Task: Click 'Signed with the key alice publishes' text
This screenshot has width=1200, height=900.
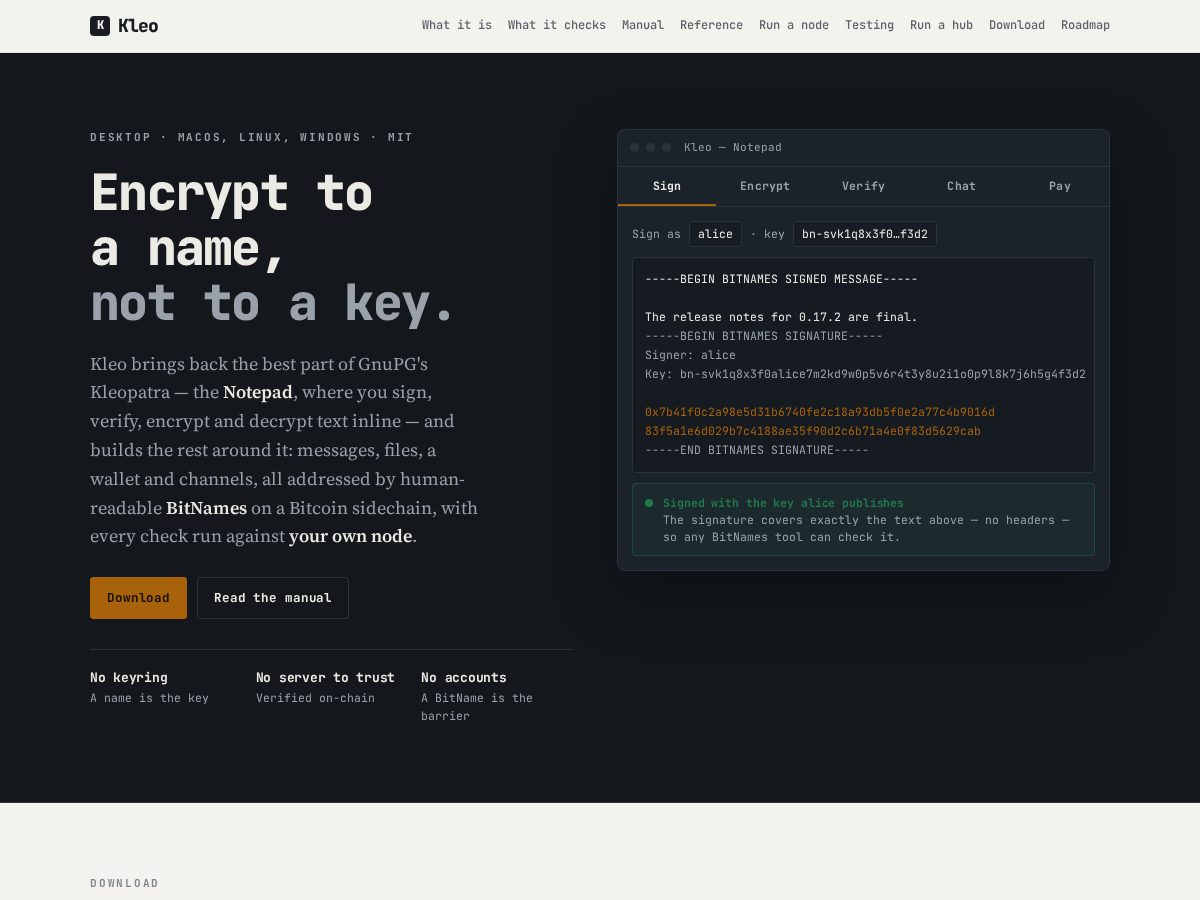Action: tap(783, 503)
